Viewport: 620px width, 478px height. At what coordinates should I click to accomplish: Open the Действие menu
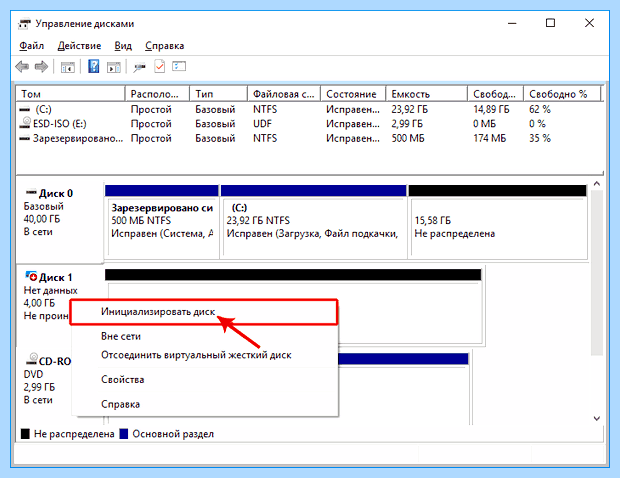pos(79,46)
